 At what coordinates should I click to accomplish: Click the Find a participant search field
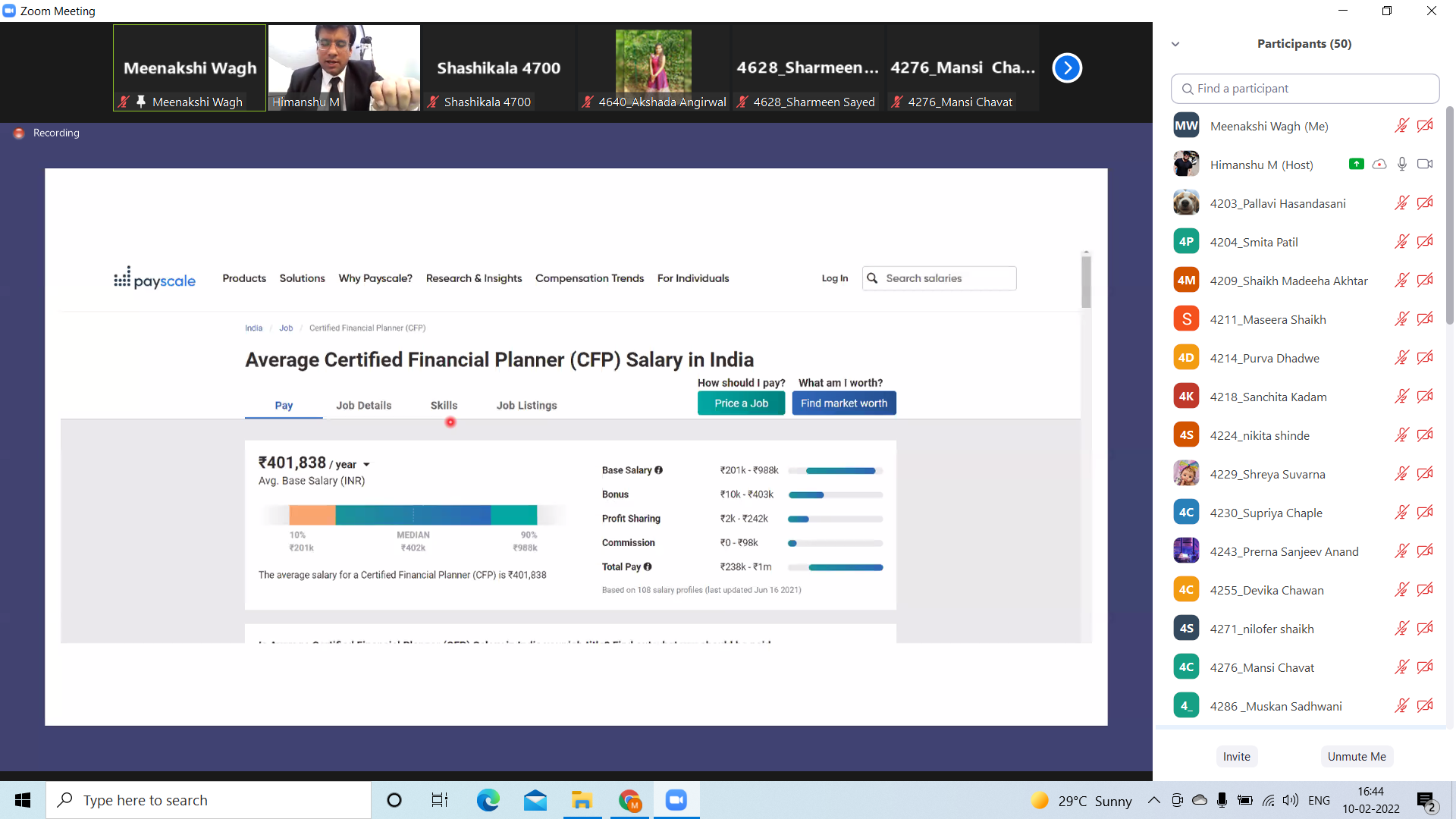[1304, 89]
